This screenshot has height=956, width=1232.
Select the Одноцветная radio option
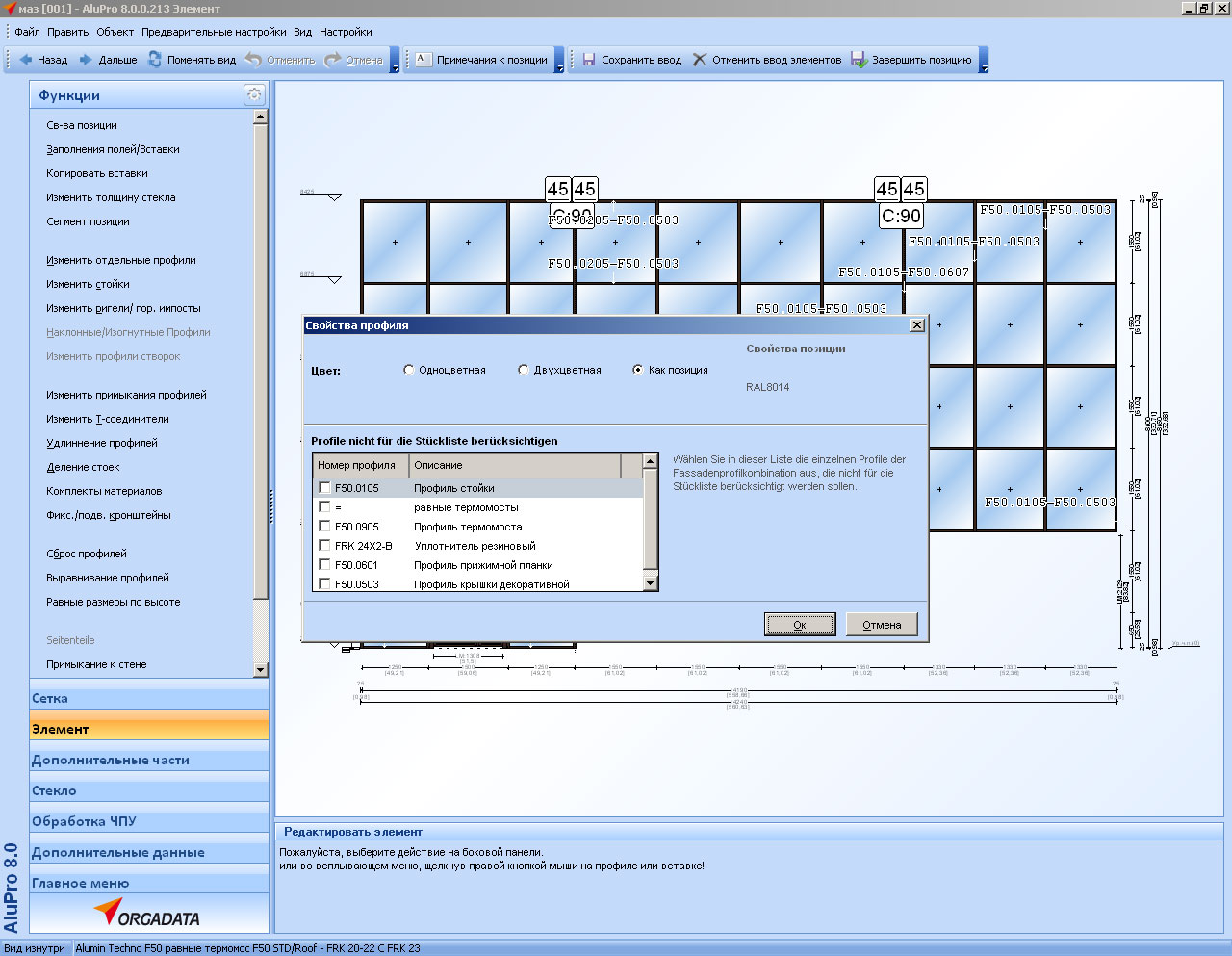click(x=409, y=370)
